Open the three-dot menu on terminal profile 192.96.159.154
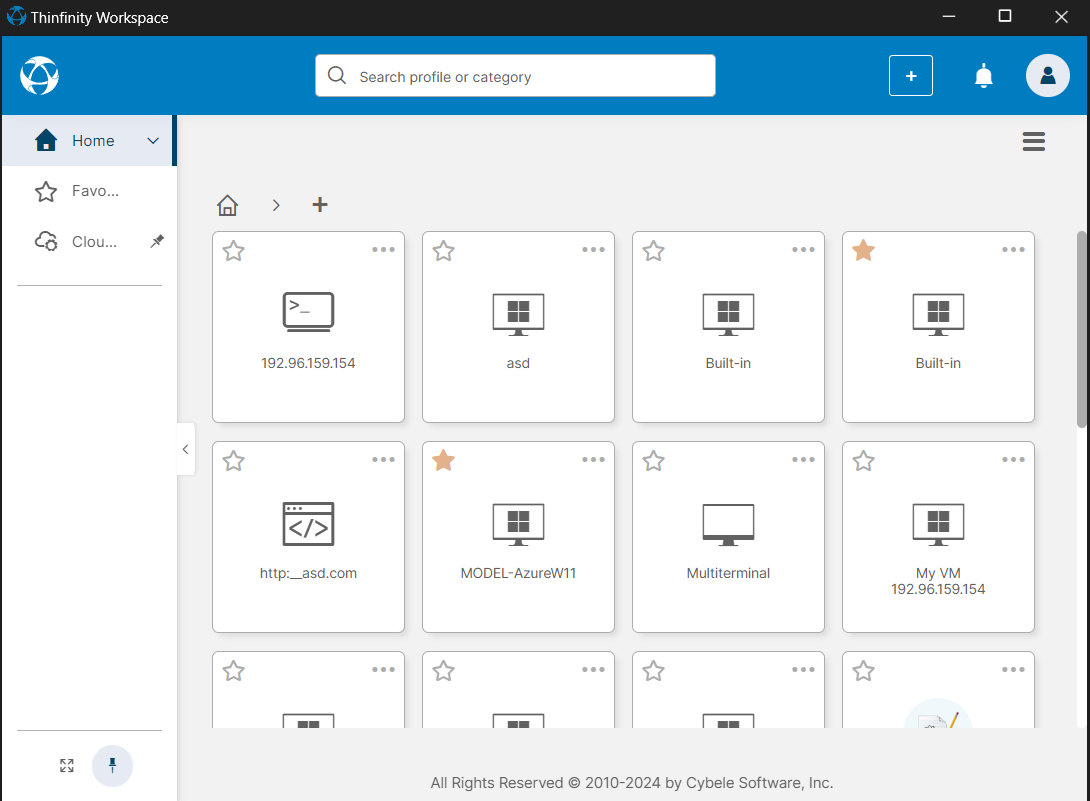The height and width of the screenshot is (801, 1090). (x=383, y=250)
